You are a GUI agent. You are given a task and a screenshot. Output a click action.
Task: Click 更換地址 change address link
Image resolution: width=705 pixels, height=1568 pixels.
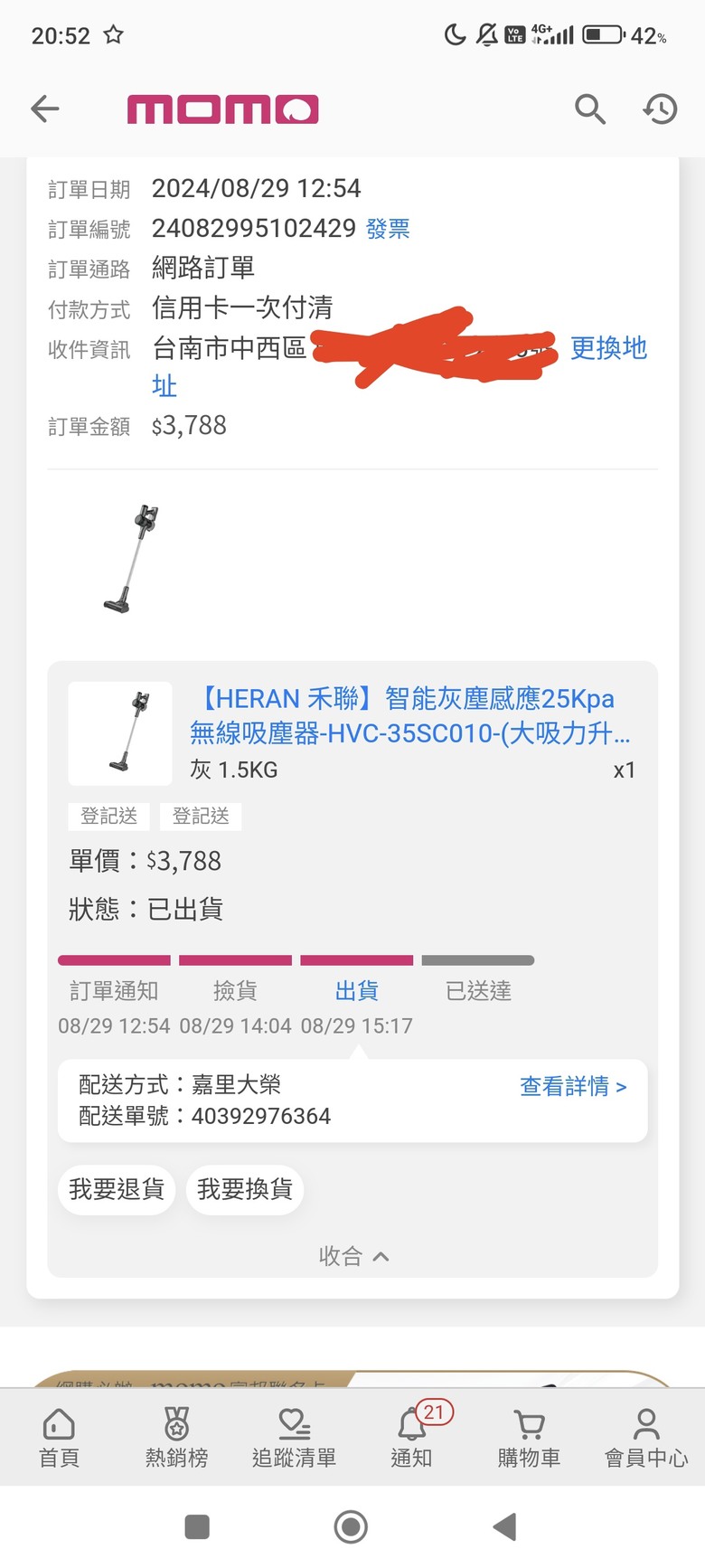[607, 348]
